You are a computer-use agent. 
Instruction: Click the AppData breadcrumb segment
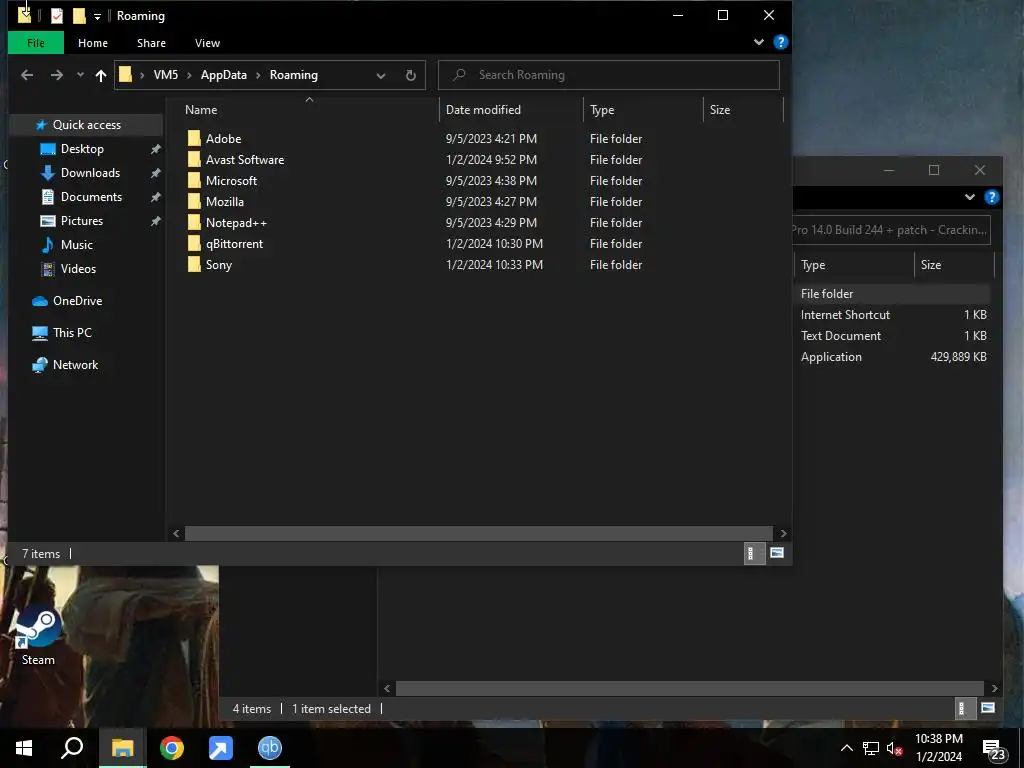tap(223, 75)
